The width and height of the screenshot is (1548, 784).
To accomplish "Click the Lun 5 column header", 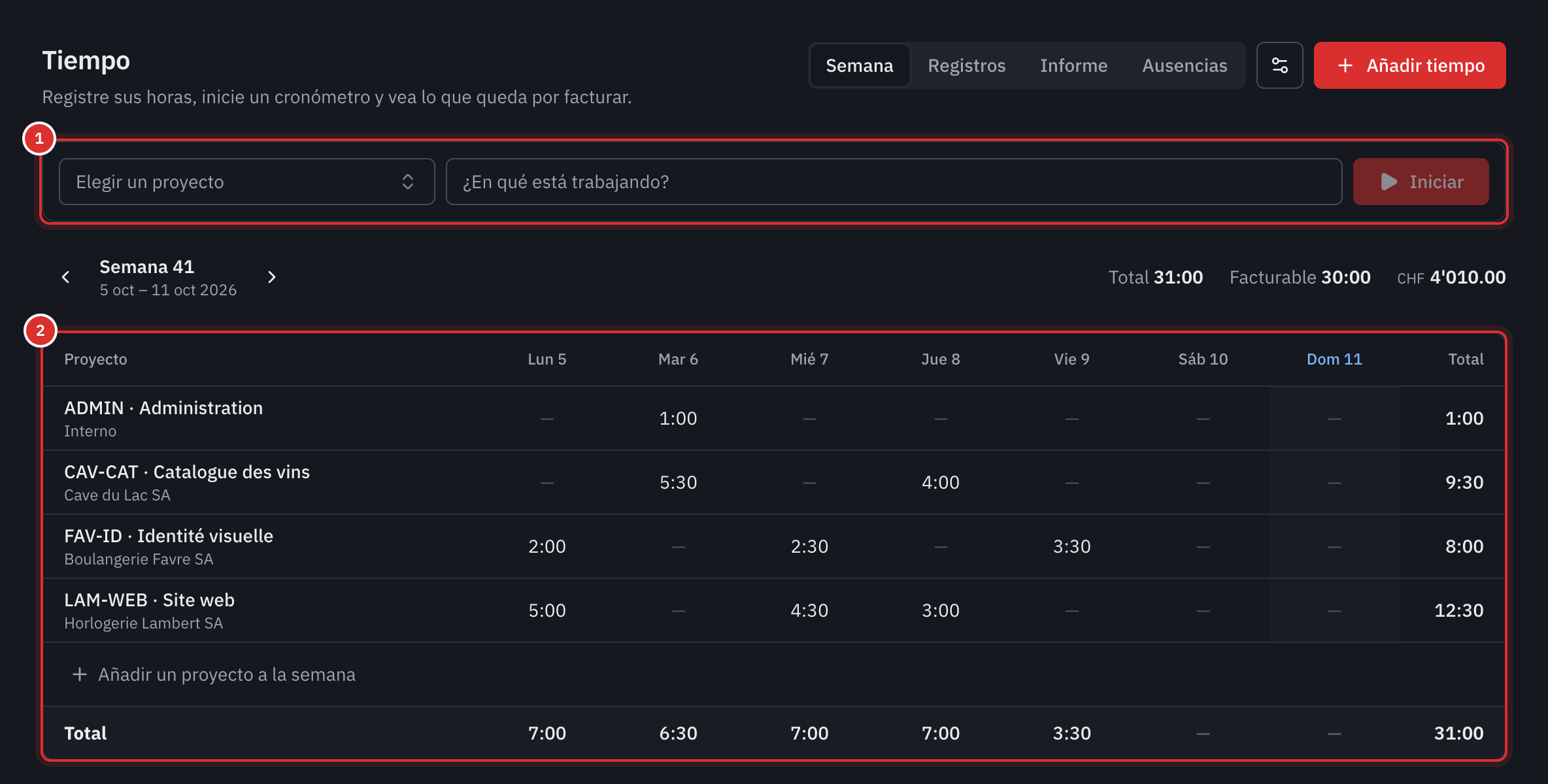I will [547, 359].
